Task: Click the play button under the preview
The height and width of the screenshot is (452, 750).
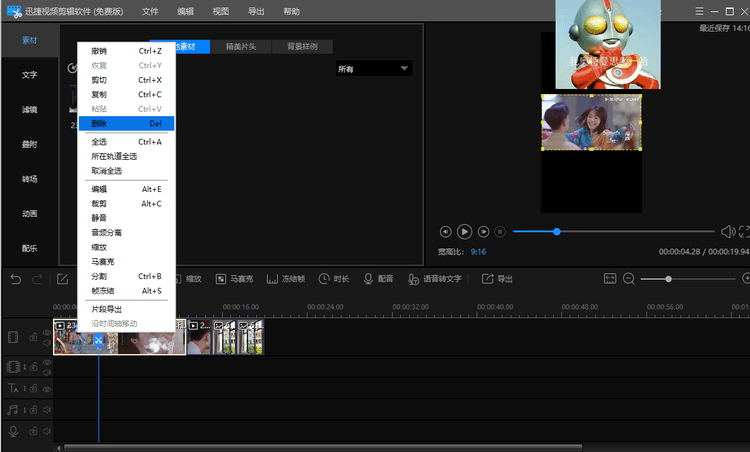Action: (464, 231)
